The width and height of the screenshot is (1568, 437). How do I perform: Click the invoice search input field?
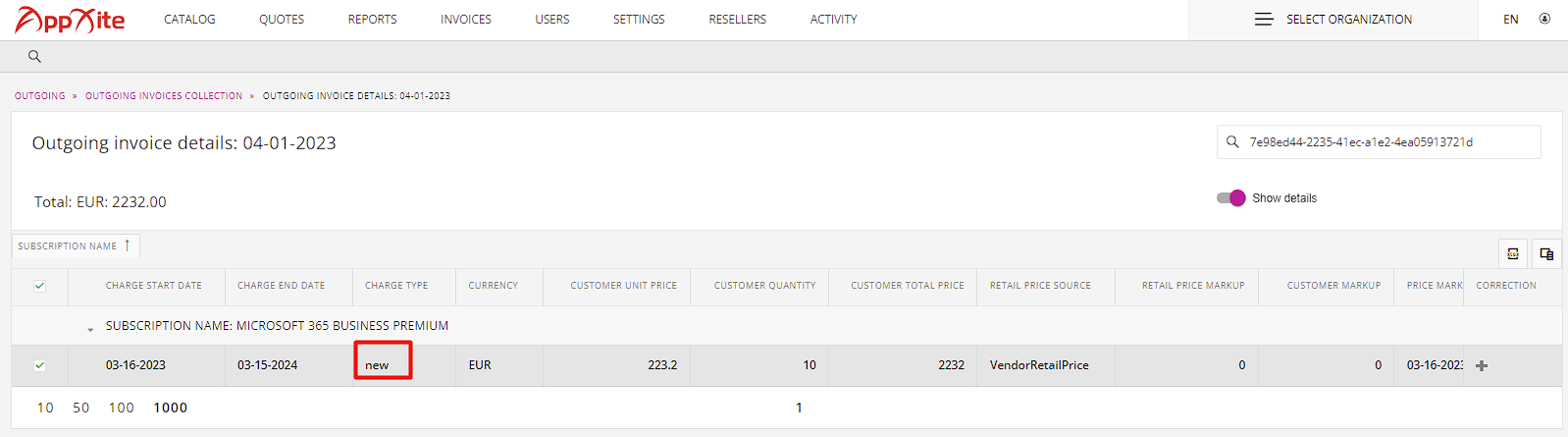[x=1379, y=141]
